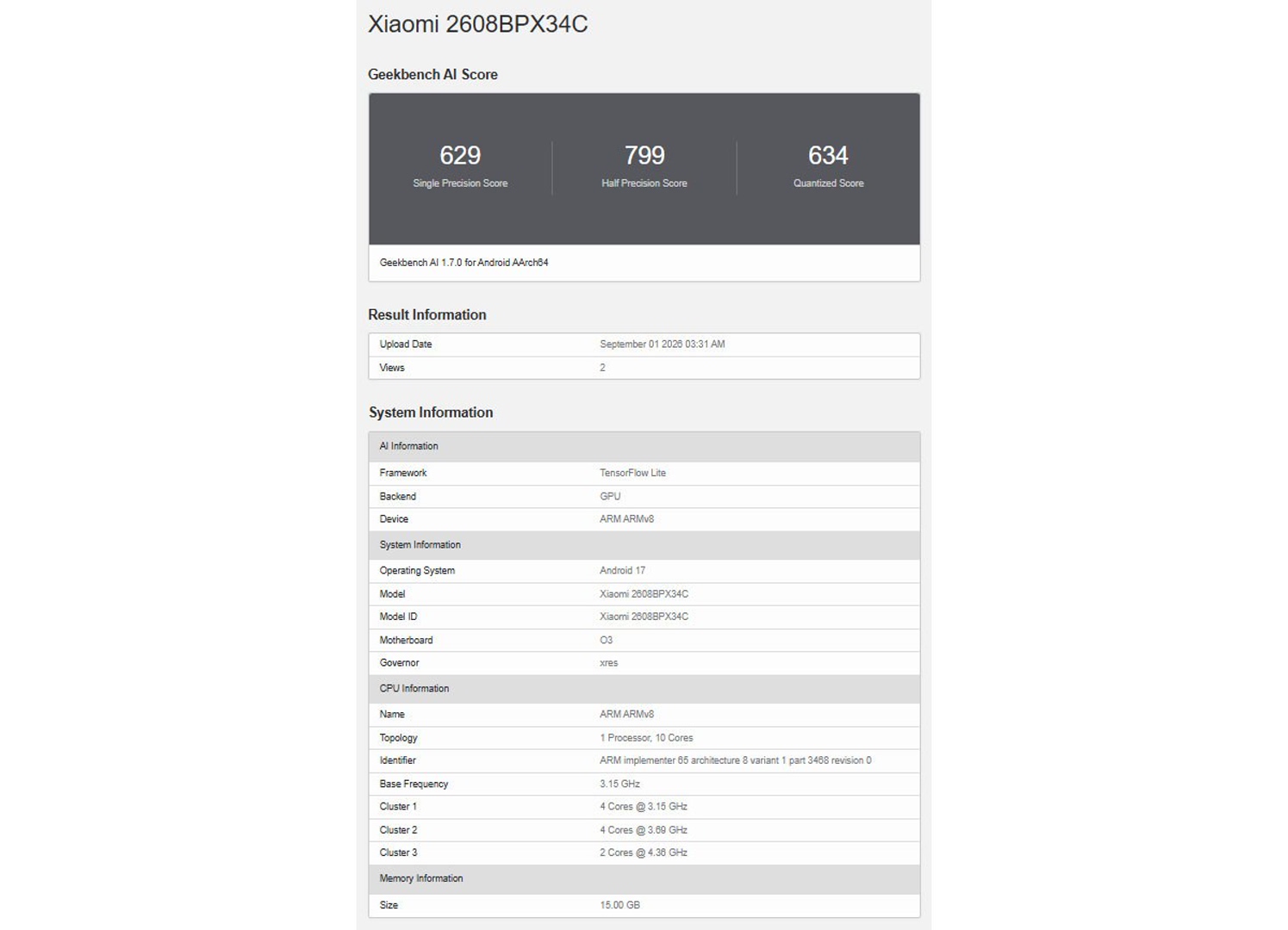
Task: Click the Framework row label
Action: coord(403,473)
